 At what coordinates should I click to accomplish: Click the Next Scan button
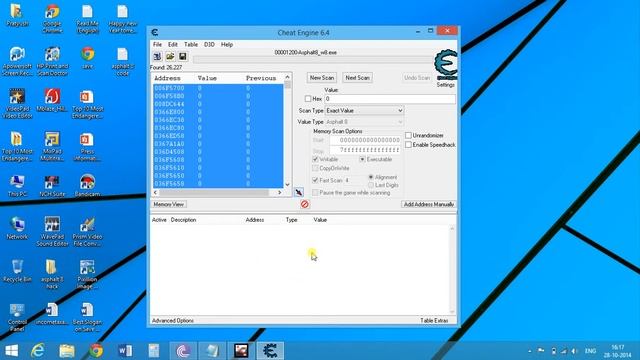[357, 78]
